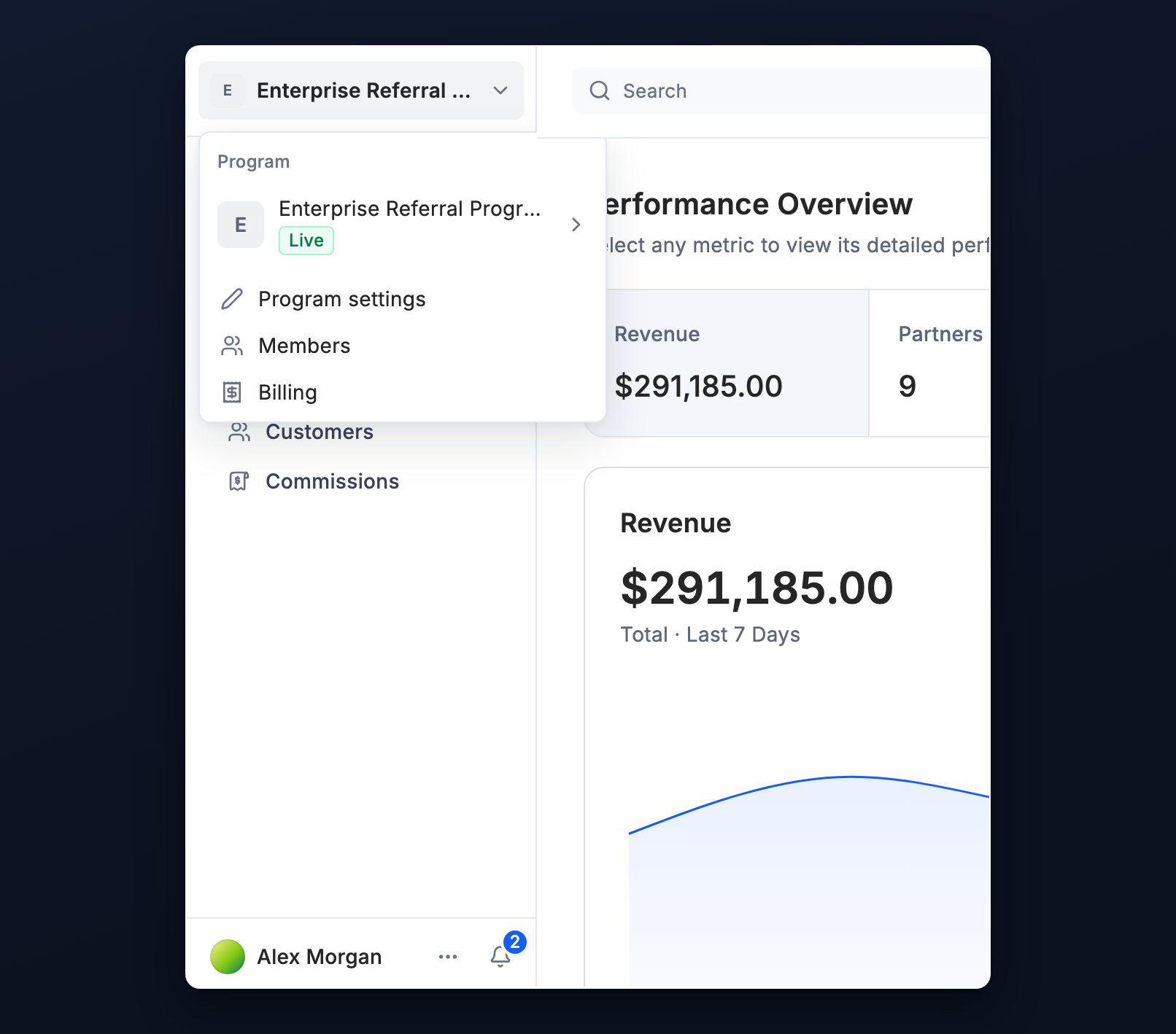
Task: Click the receipt icon beside Billing
Action: (x=232, y=392)
